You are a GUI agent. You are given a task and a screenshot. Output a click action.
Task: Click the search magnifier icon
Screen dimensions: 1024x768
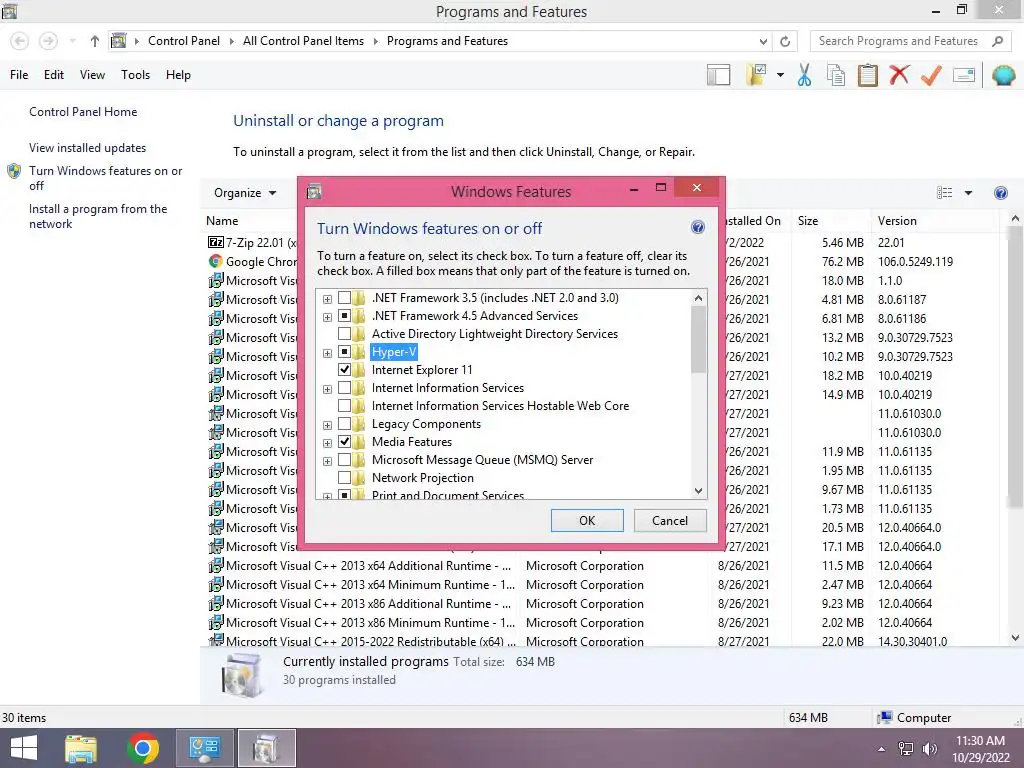pyautogui.click(x=997, y=41)
